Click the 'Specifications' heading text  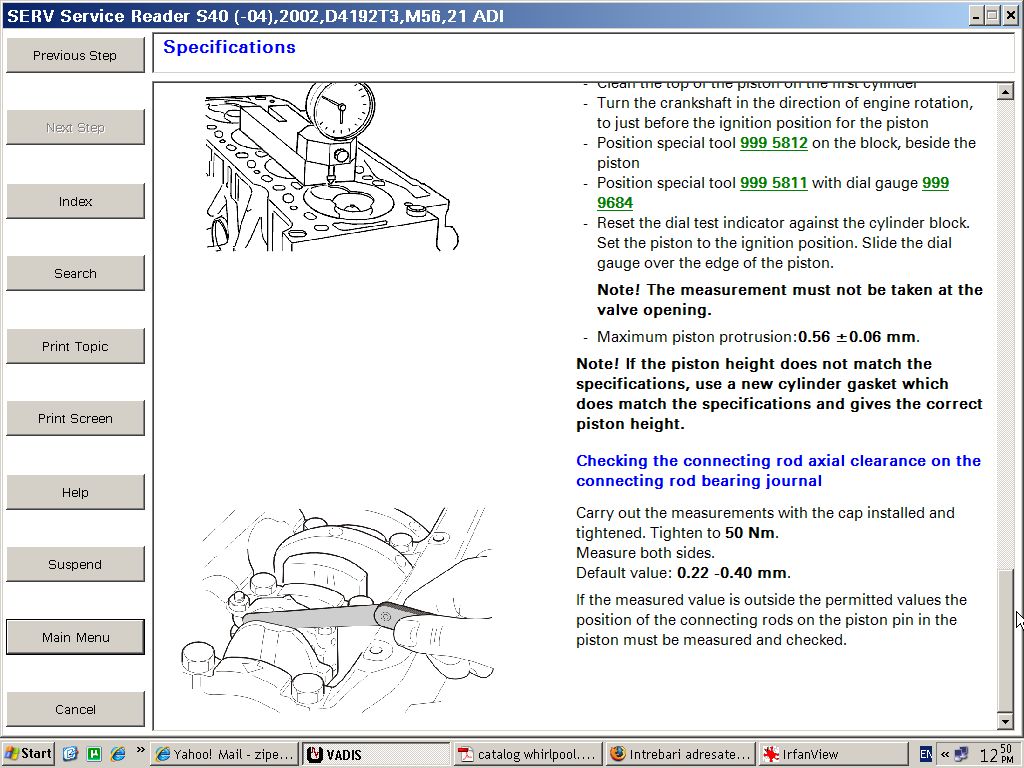tap(229, 47)
